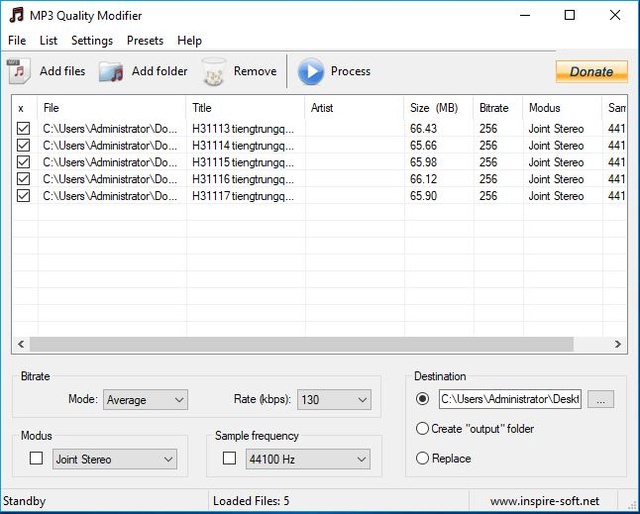
Task: Click the MP3 Quality Modifier title icon
Action: pos(16,16)
